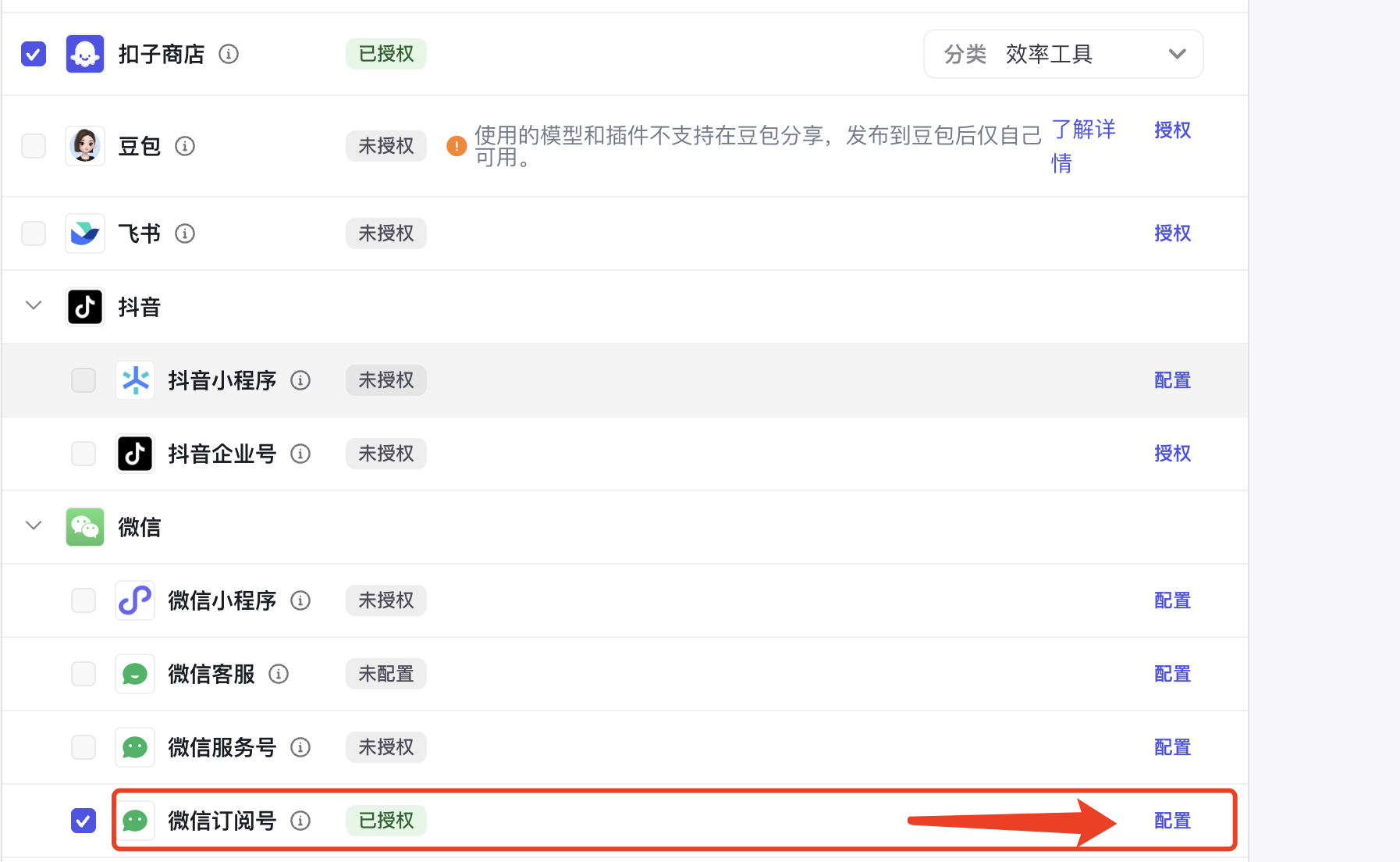Click the 扣子商店 logo icon
The image size is (1400, 862).
point(85,54)
